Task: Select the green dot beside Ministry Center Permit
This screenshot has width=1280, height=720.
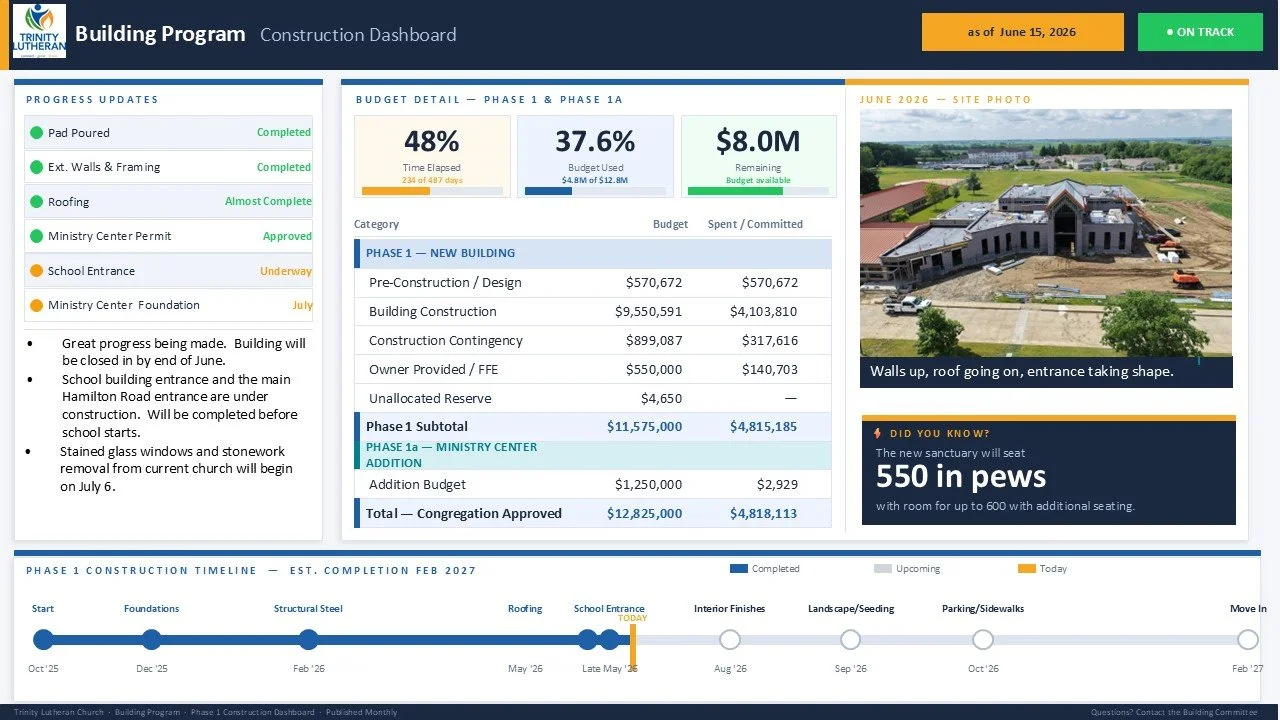Action: pos(37,236)
